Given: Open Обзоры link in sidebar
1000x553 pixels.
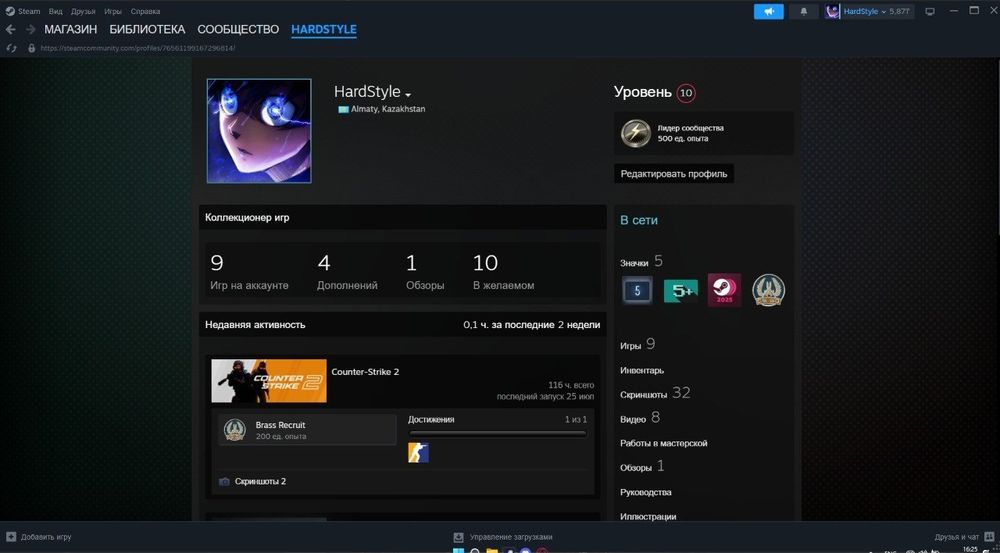Looking at the screenshot, I should pos(636,468).
